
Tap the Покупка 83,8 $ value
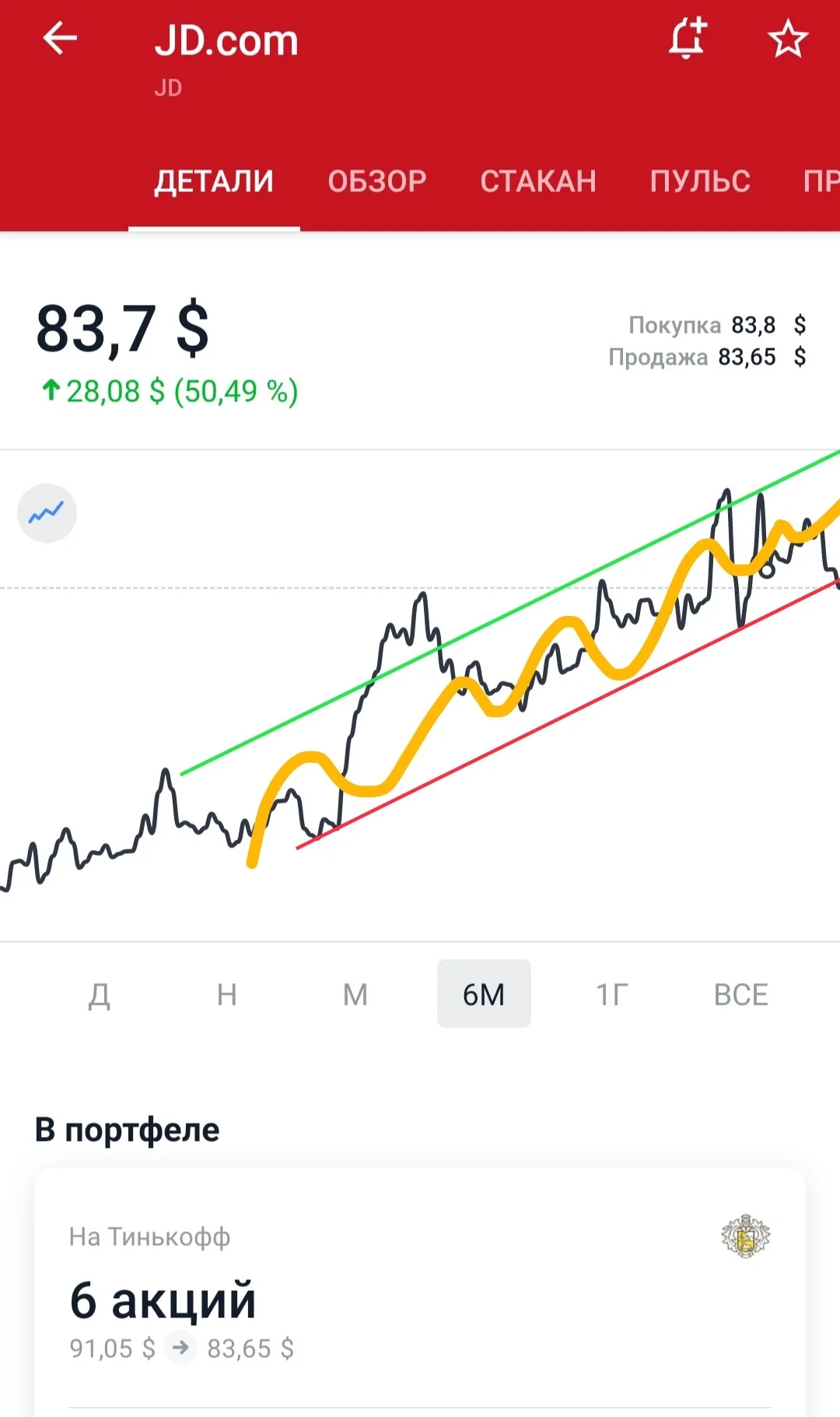click(x=717, y=324)
